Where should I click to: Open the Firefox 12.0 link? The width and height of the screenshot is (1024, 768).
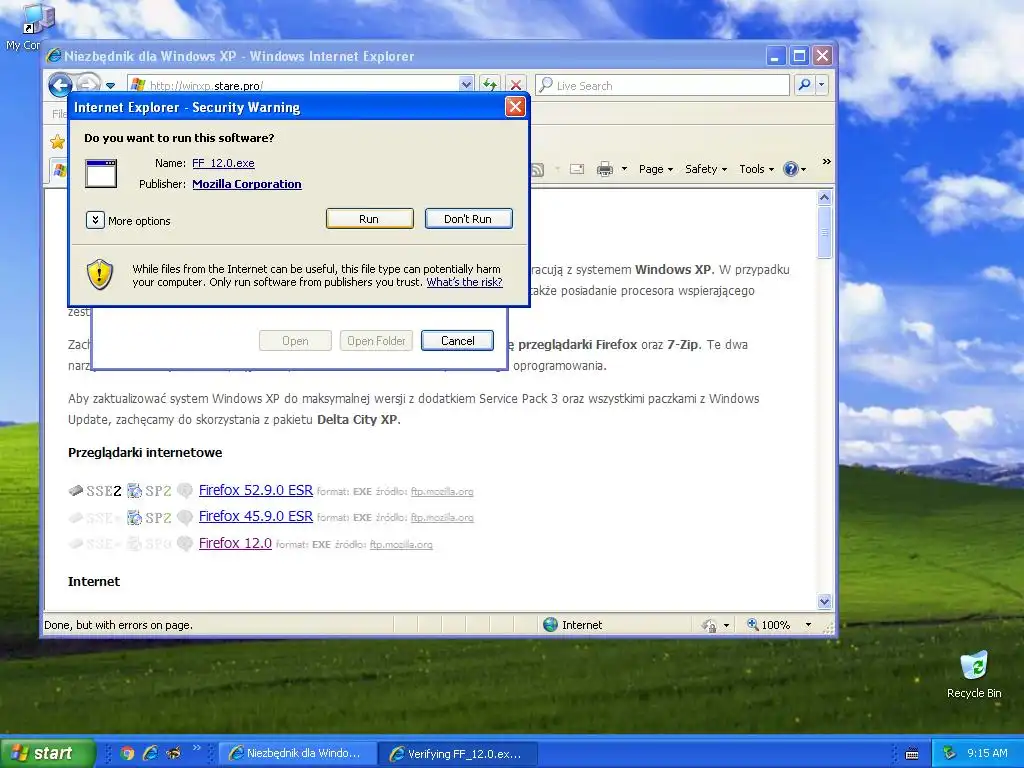coord(235,543)
